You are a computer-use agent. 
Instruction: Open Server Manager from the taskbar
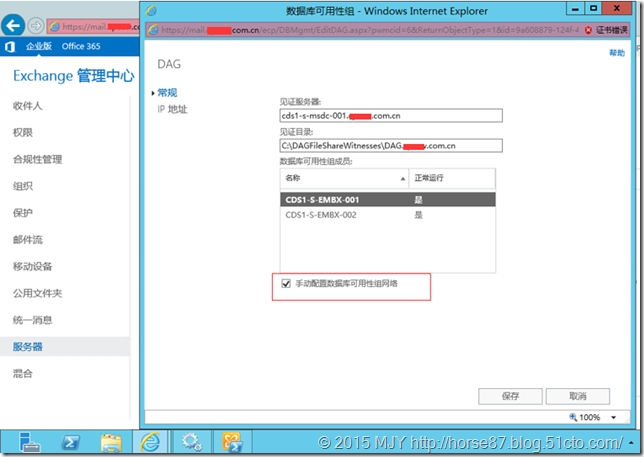click(30, 441)
